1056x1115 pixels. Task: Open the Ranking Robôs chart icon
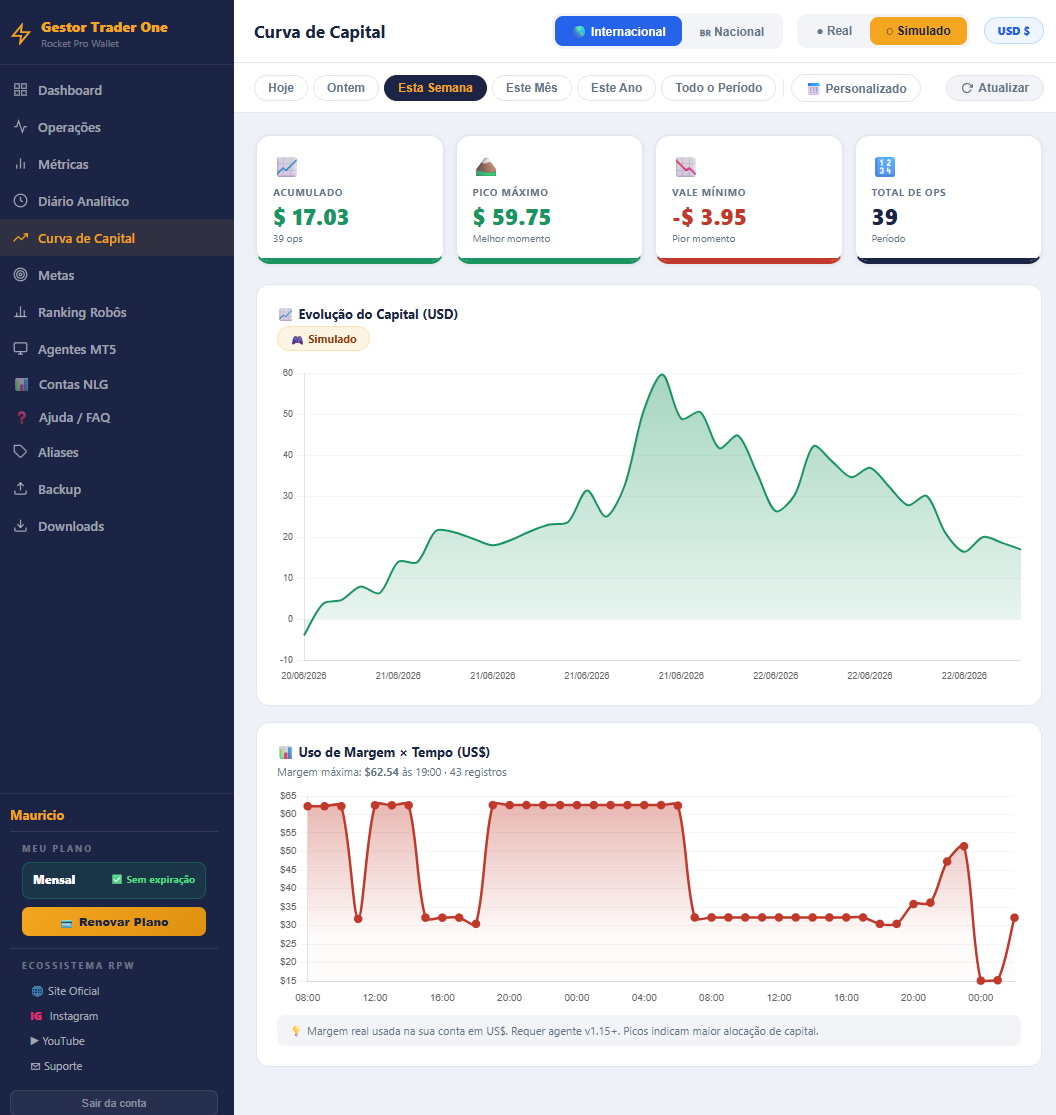coord(21,311)
